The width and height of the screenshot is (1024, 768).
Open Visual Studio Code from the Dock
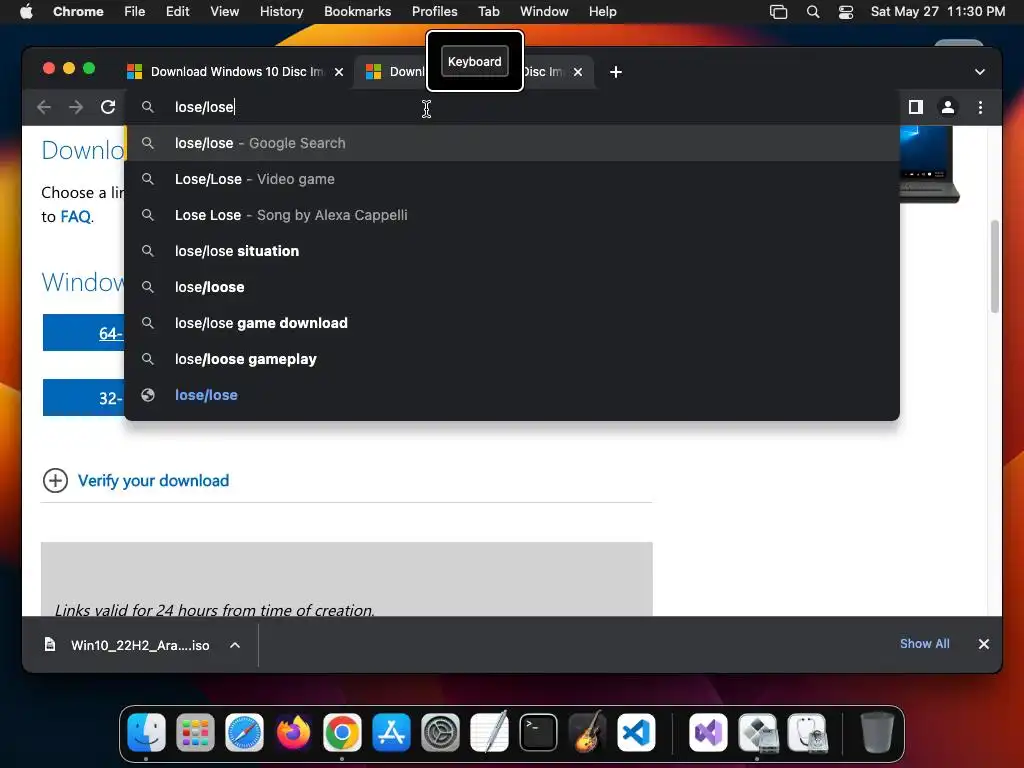click(636, 732)
